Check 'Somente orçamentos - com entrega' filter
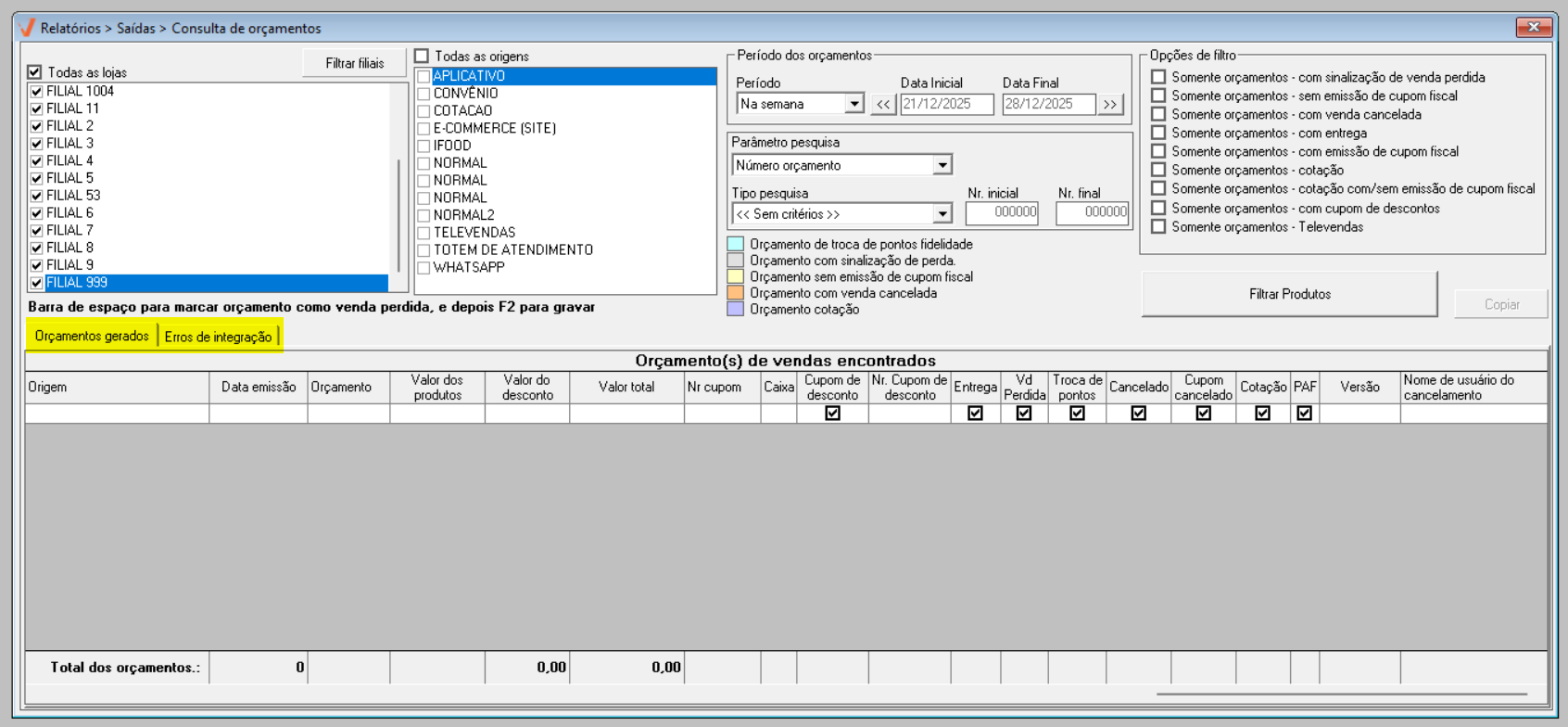Viewport: 1568px width, 727px height. [x=1158, y=133]
